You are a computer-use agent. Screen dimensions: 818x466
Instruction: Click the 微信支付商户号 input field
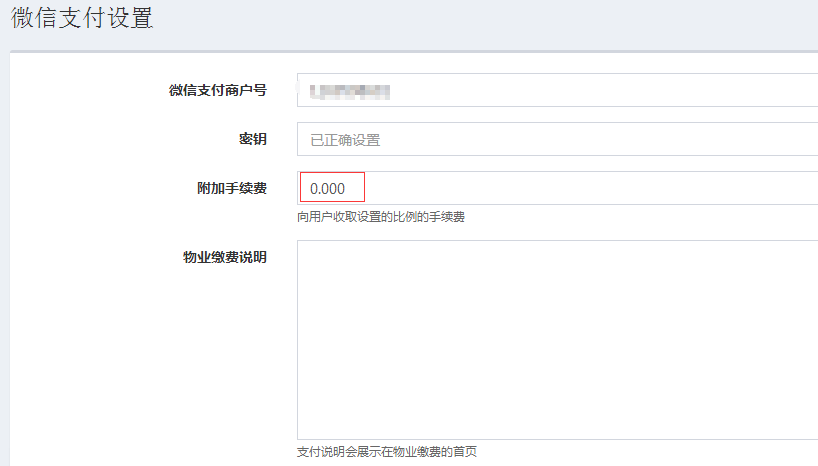point(557,90)
